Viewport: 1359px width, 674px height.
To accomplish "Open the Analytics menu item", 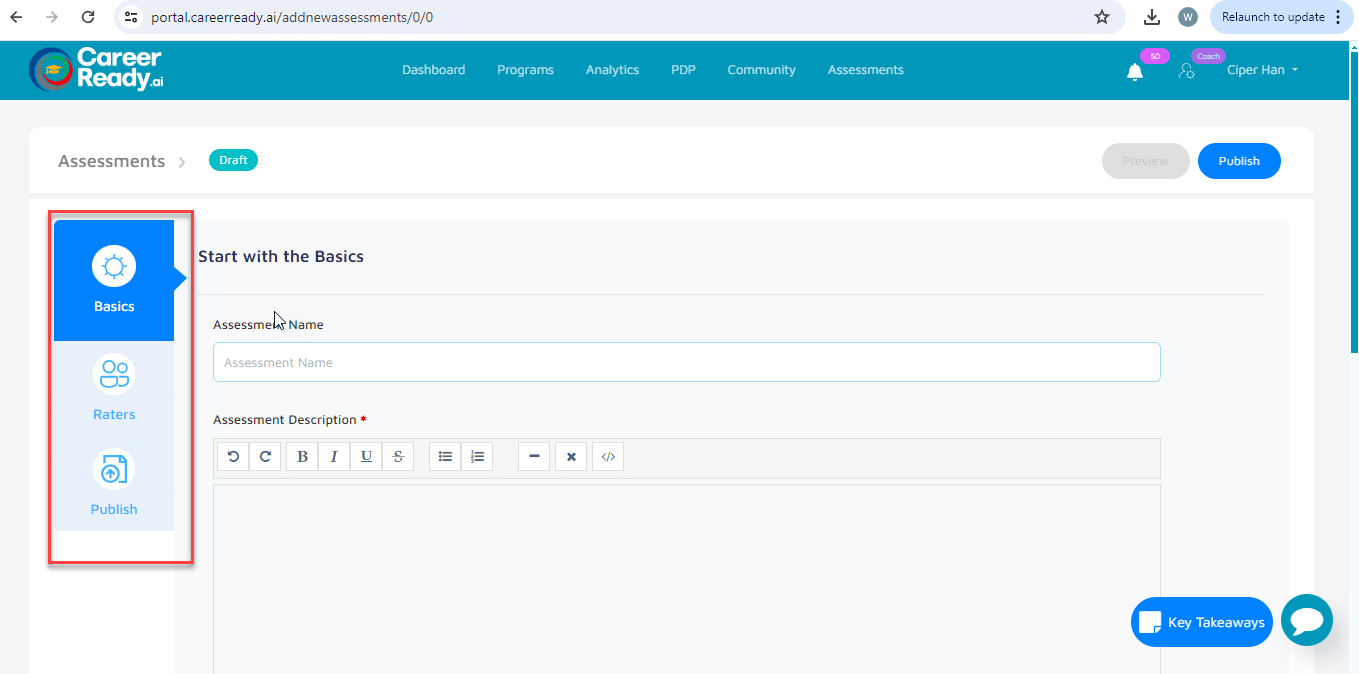I will click(x=612, y=70).
